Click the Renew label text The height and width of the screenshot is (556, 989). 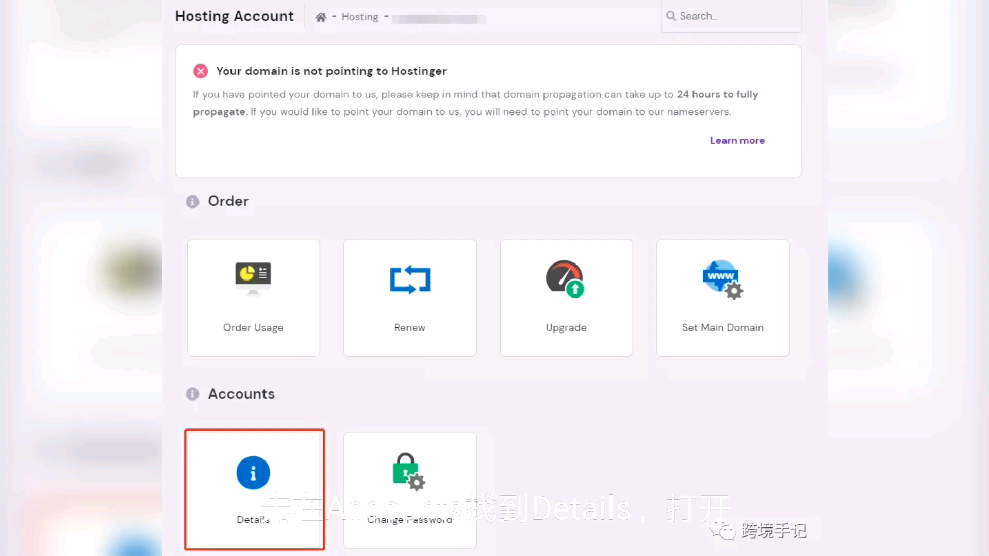point(410,328)
